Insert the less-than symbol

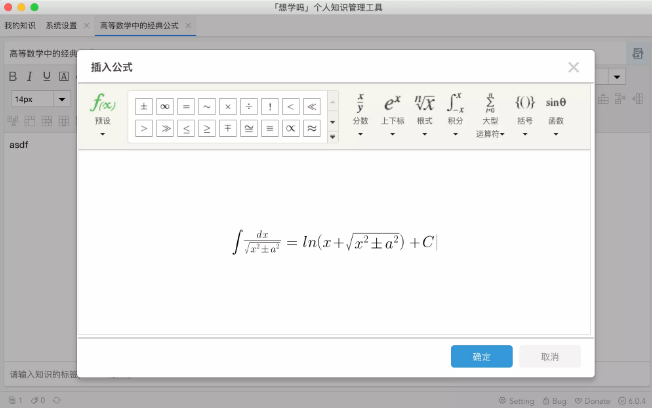point(291,106)
